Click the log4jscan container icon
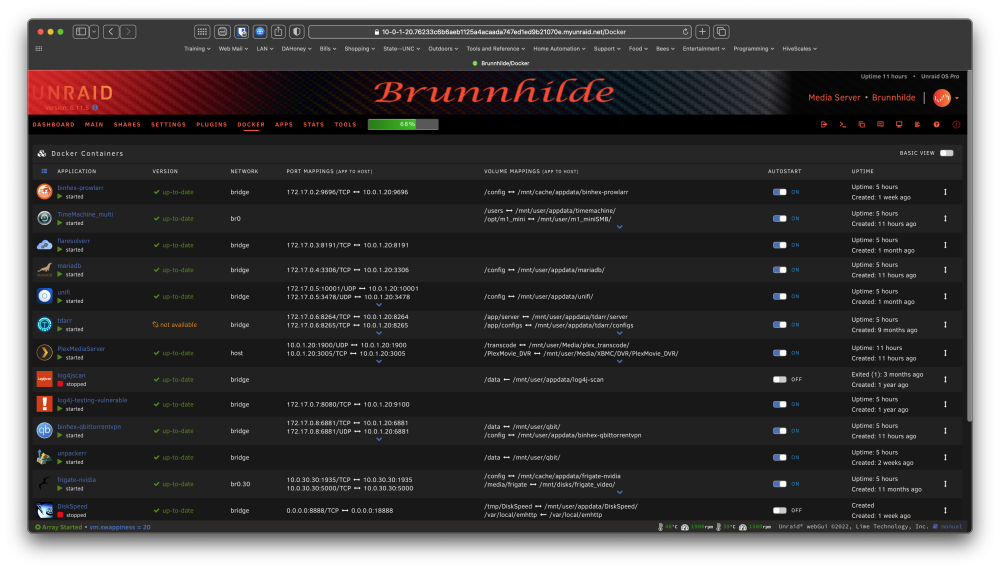Image resolution: width=1000 pixels, height=570 pixels. (x=44, y=379)
